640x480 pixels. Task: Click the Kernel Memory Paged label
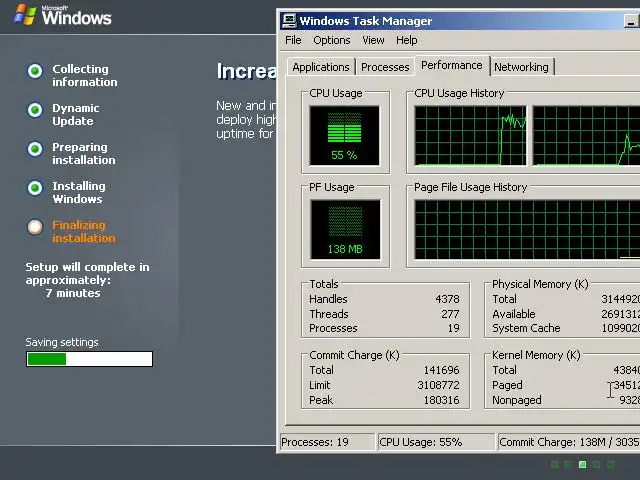click(x=507, y=385)
